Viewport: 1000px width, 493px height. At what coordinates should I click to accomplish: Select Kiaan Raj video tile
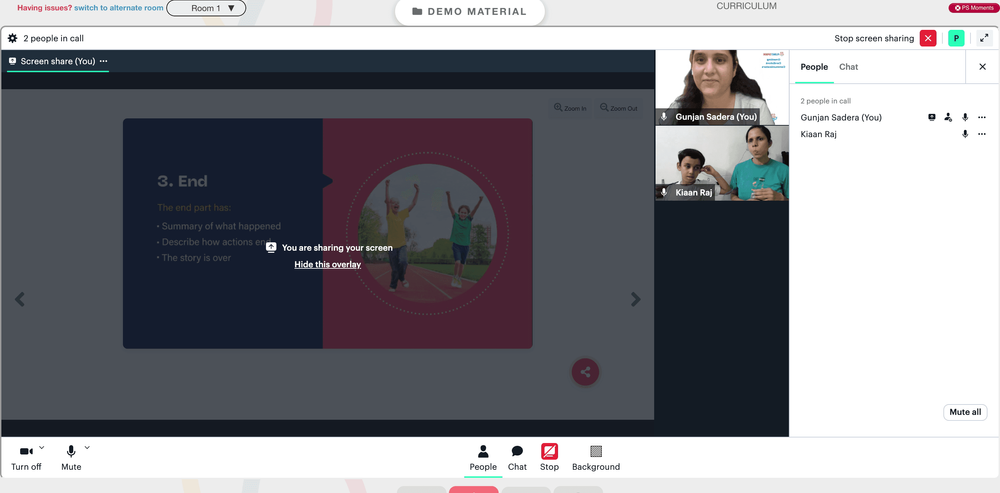pos(722,163)
